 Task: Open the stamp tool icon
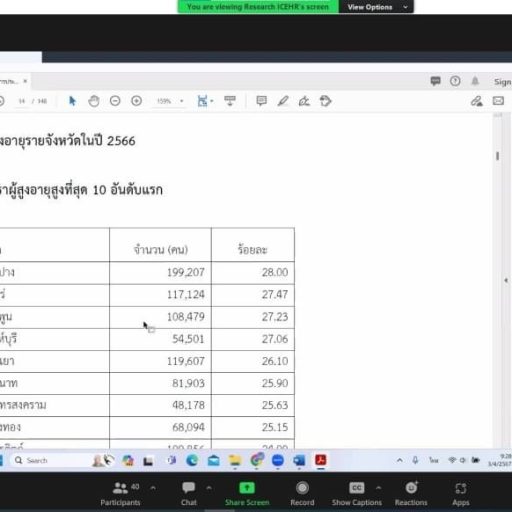pyautogui.click(x=325, y=101)
